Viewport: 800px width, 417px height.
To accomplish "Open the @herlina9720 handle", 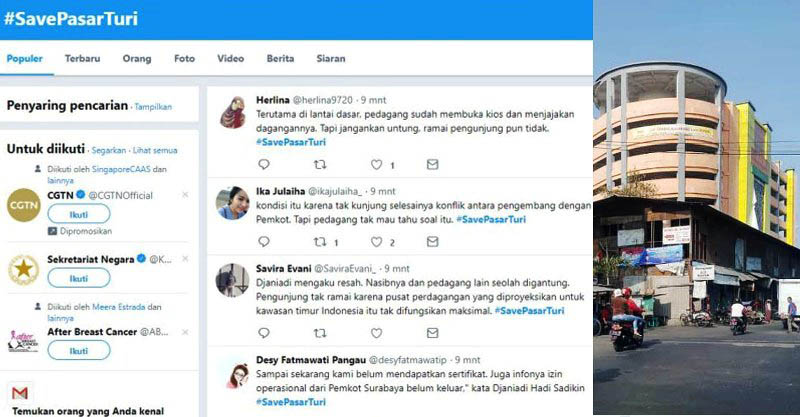I will click(x=322, y=100).
